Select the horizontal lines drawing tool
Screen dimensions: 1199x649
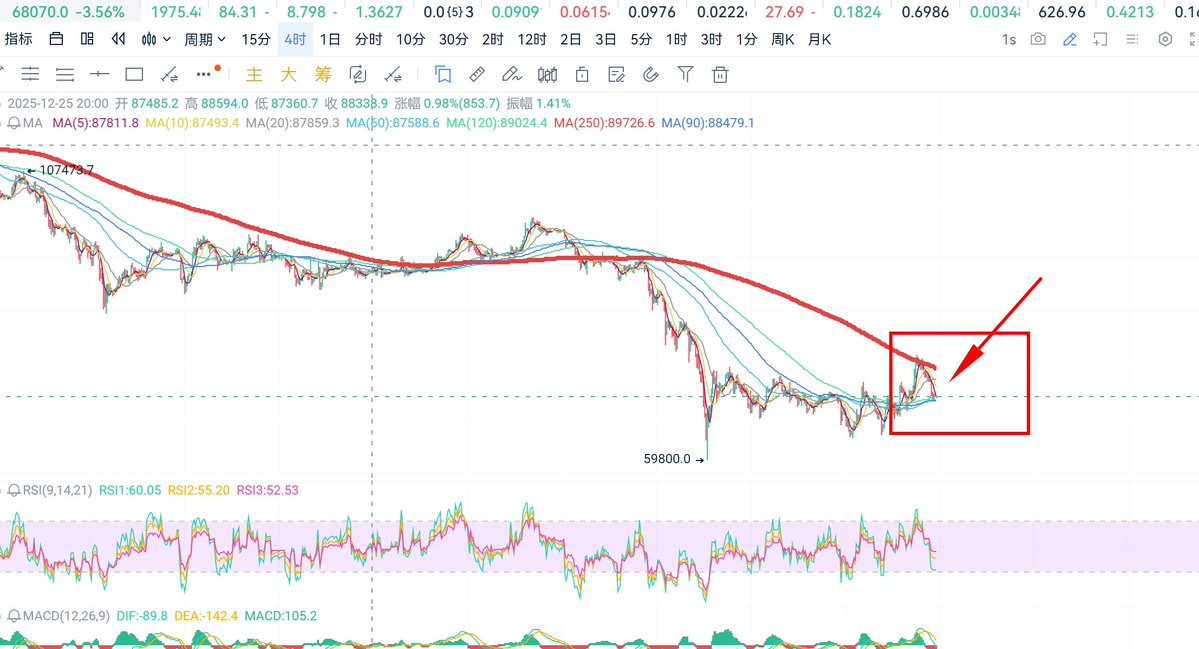[65, 74]
